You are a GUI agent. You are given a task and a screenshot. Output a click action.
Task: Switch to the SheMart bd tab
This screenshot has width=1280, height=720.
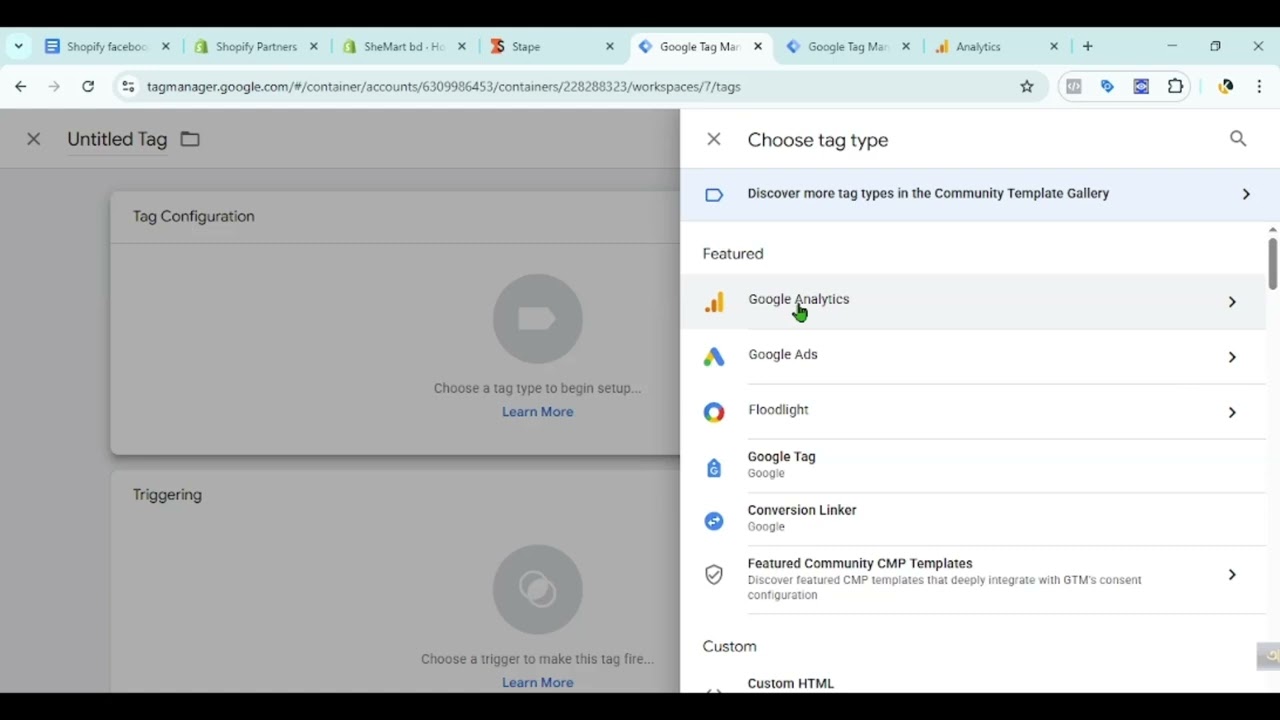404,46
